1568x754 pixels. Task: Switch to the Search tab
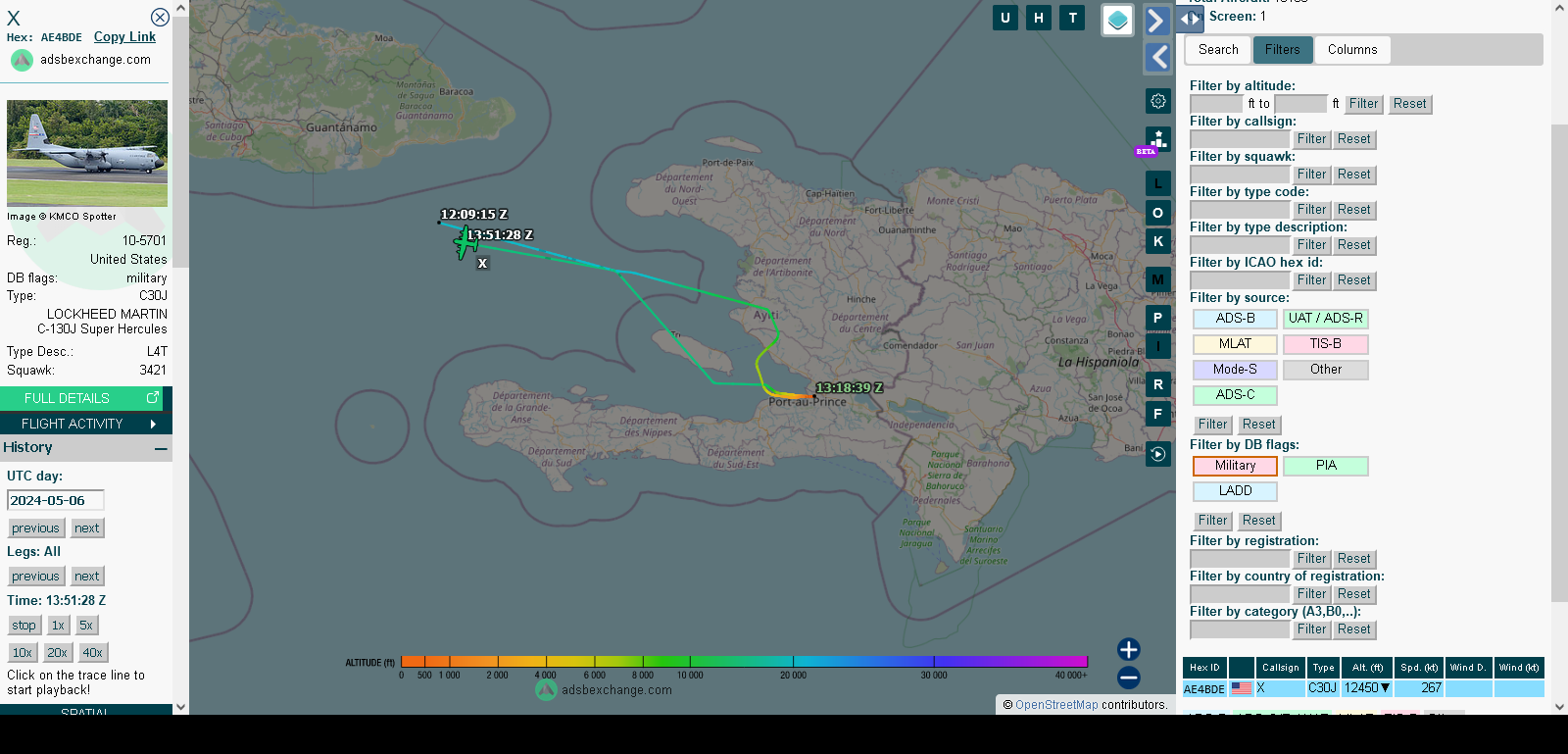point(1218,49)
